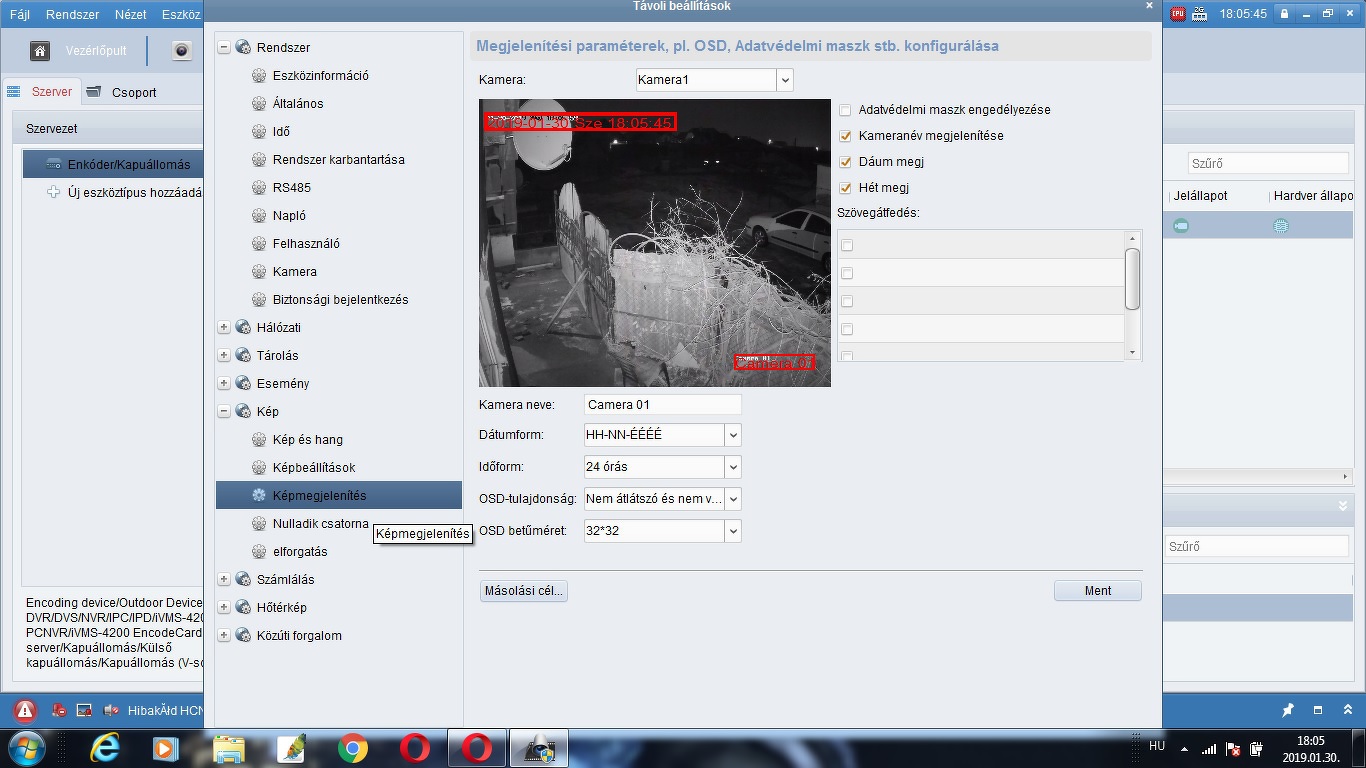1366x768 pixels.
Task: Click the alarm device icon beside the warning icon
Action: tap(60, 710)
